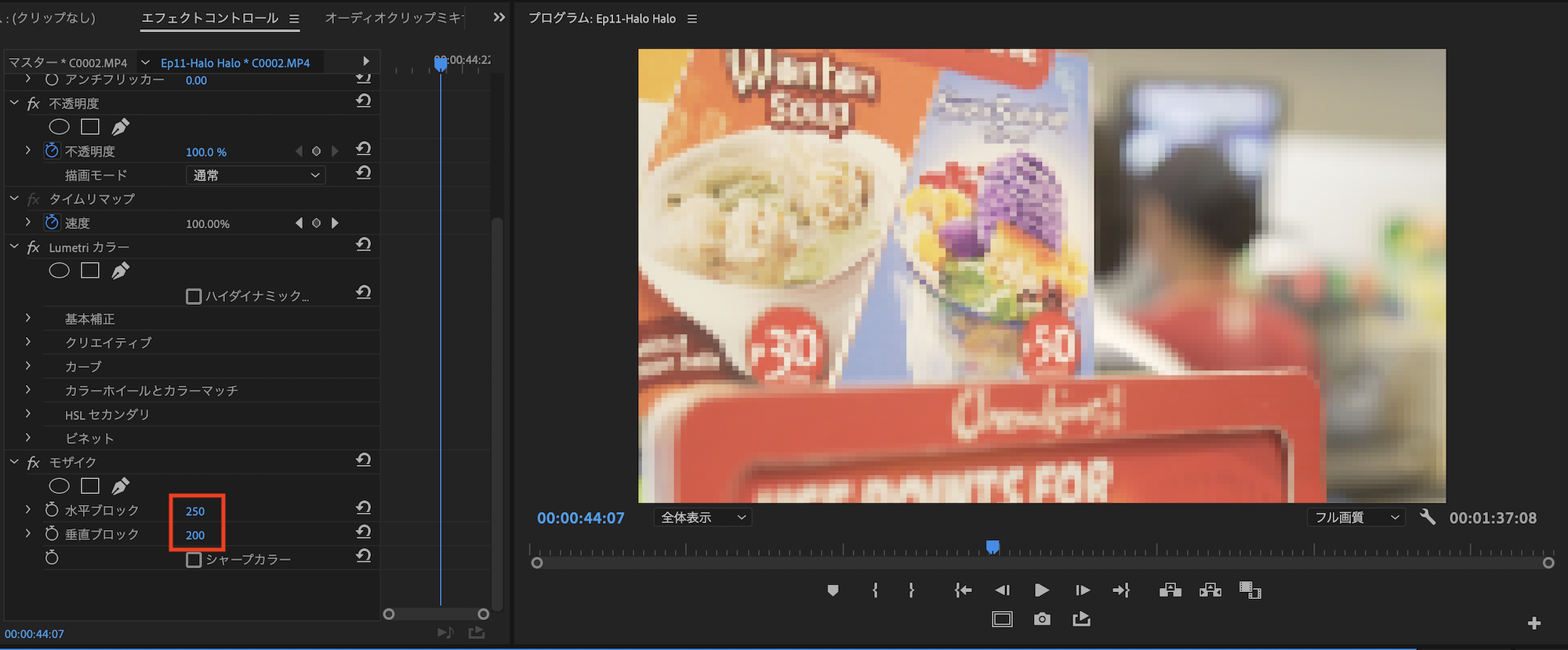Image resolution: width=1568 pixels, height=650 pixels.
Task: Click the share icon beside the camera
Action: 1082,619
